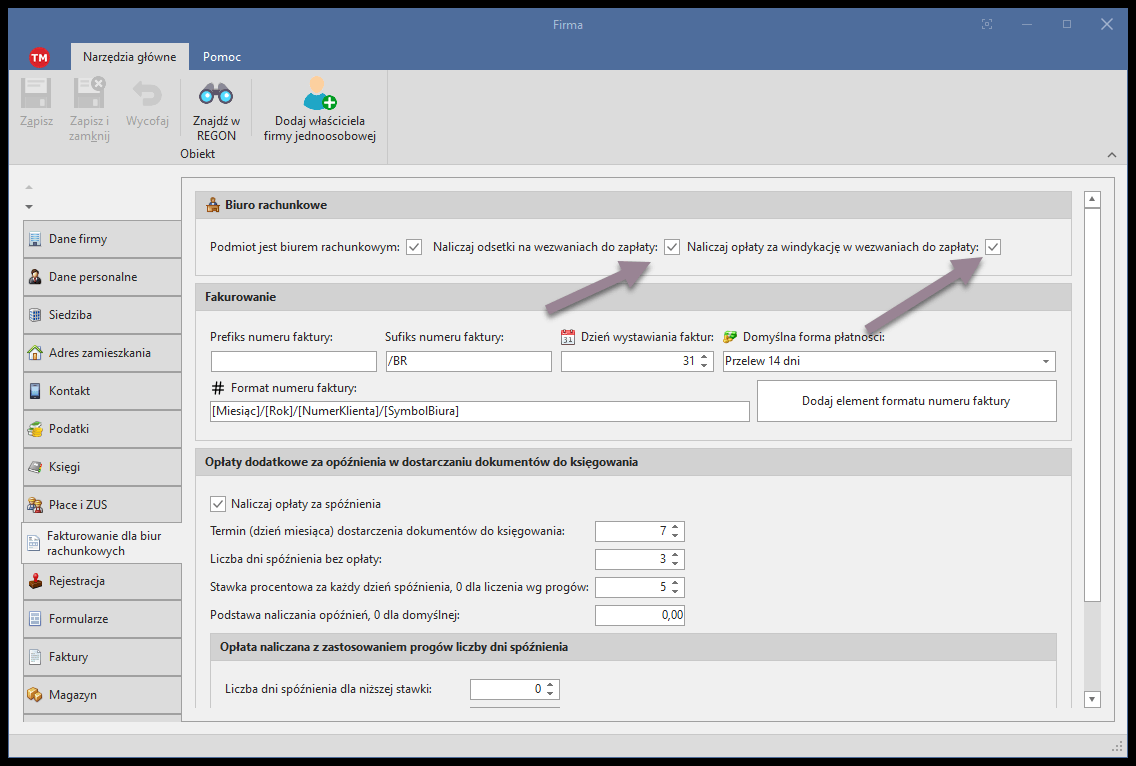Switch to the Pomoc ribbon tab
The height and width of the screenshot is (766, 1136).
[x=221, y=57]
